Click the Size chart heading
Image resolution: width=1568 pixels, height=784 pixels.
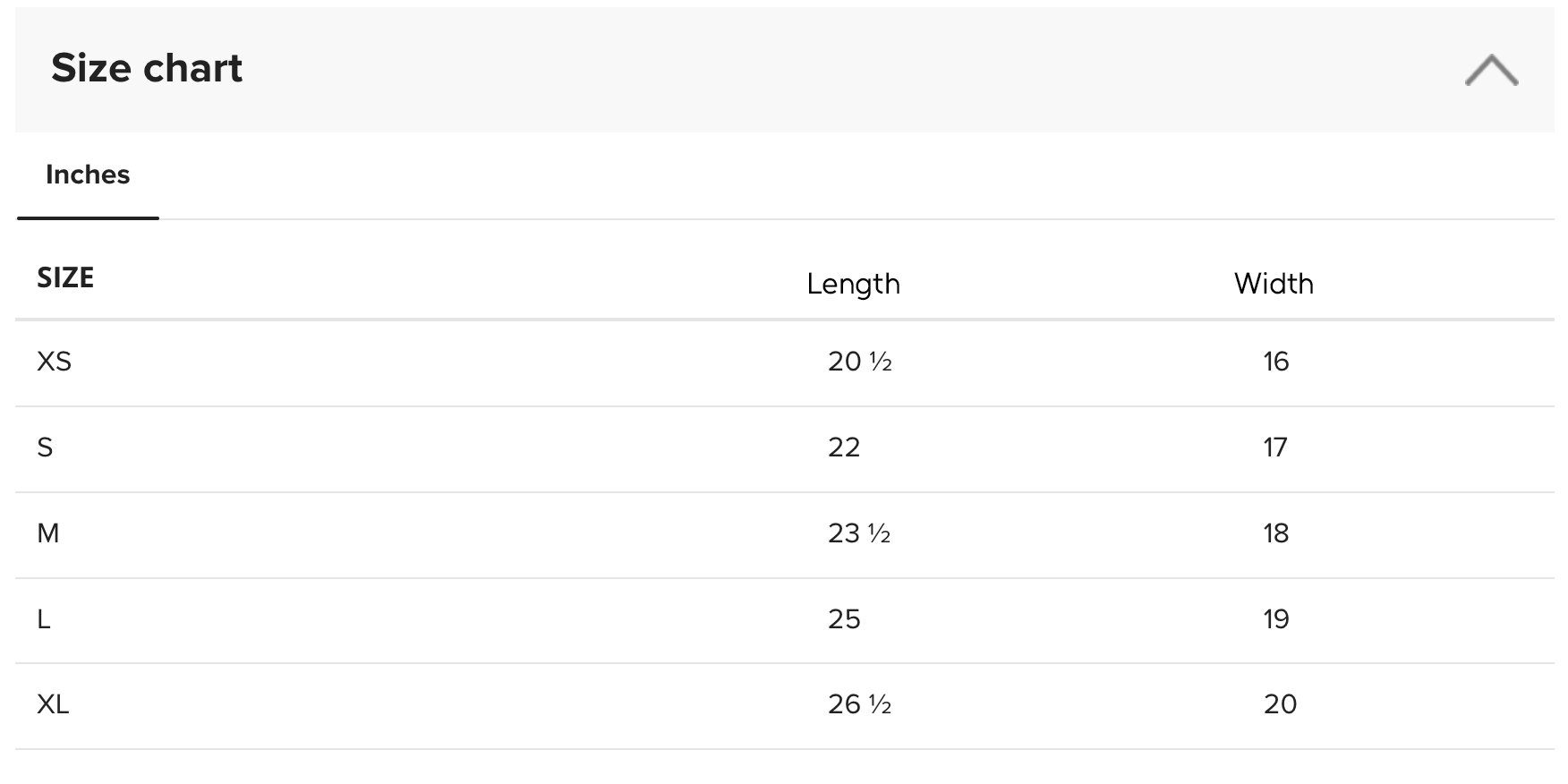point(147,68)
